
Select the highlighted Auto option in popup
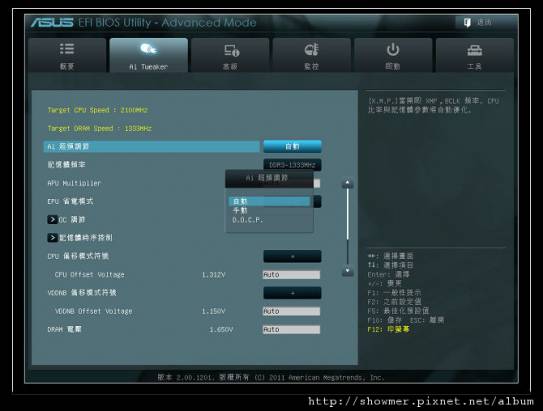point(269,202)
